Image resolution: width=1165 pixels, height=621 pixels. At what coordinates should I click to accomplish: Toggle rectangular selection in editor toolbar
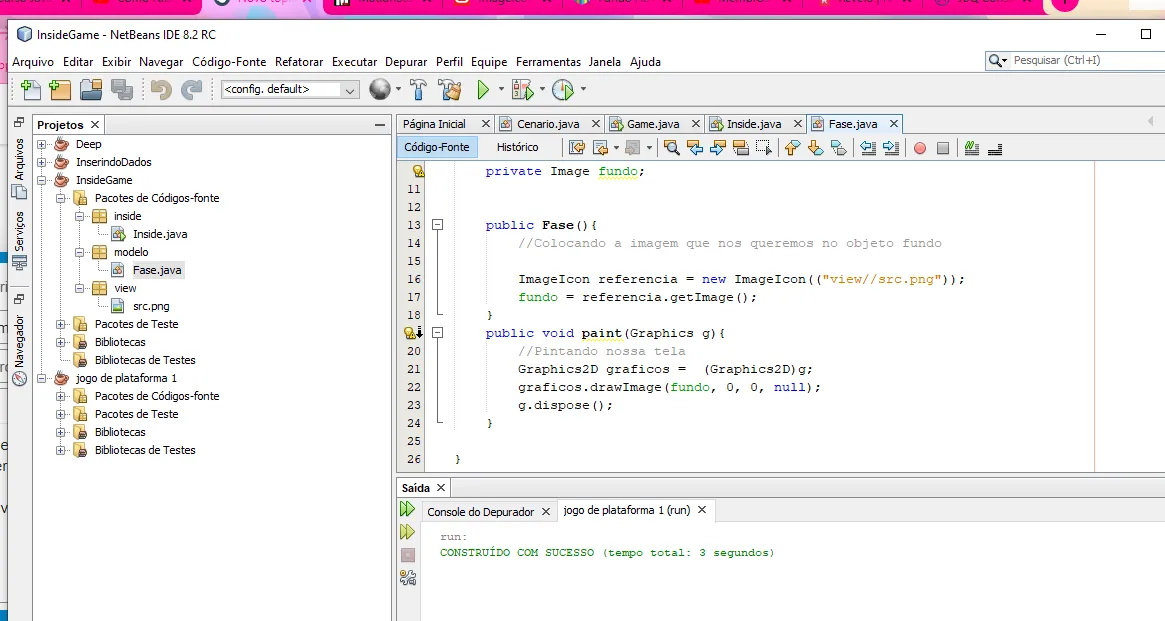pos(763,148)
